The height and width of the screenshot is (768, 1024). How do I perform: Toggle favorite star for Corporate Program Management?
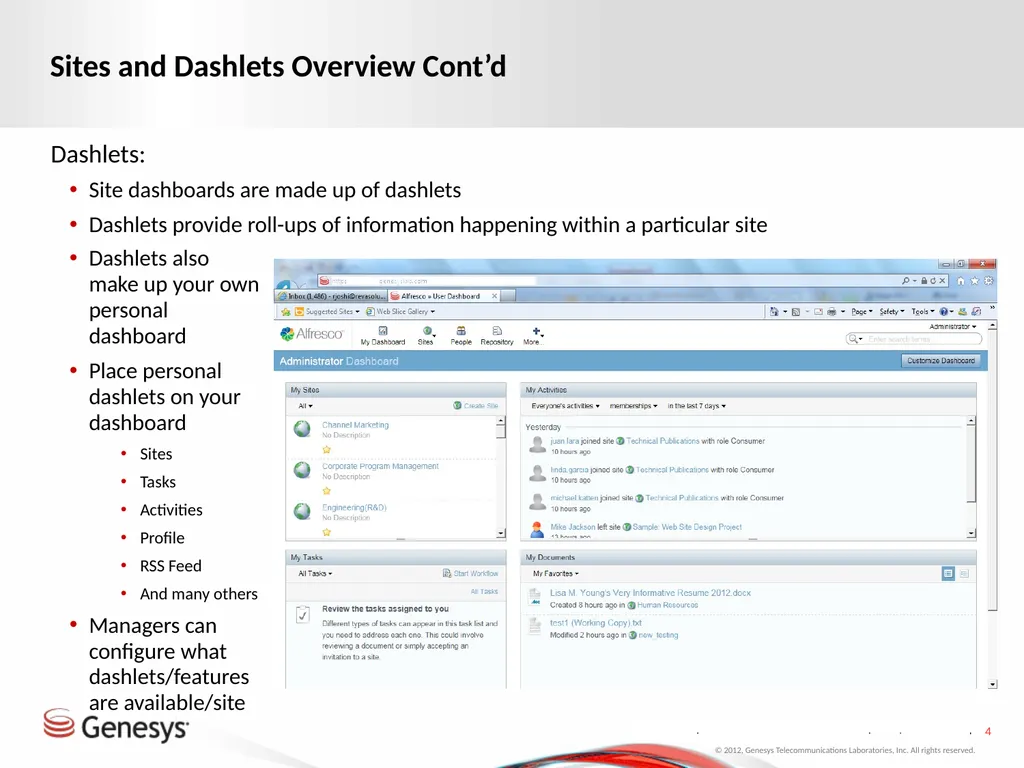pos(327,490)
